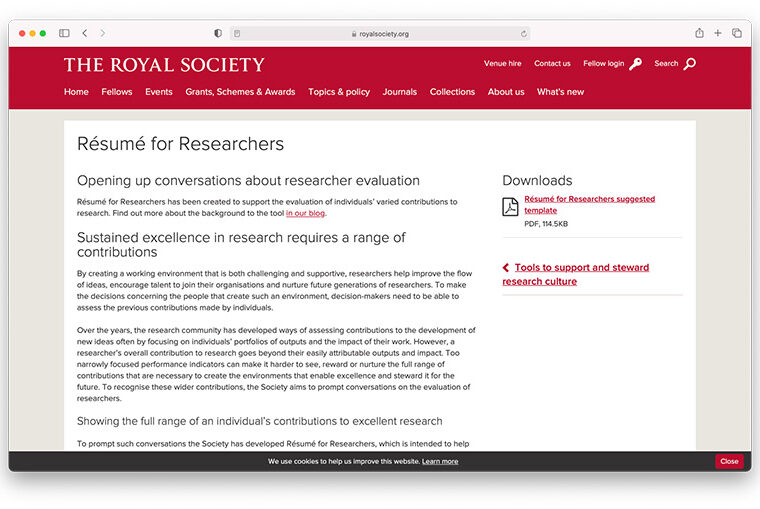
Task: Reload the page using refresh icon
Action: tap(523, 33)
